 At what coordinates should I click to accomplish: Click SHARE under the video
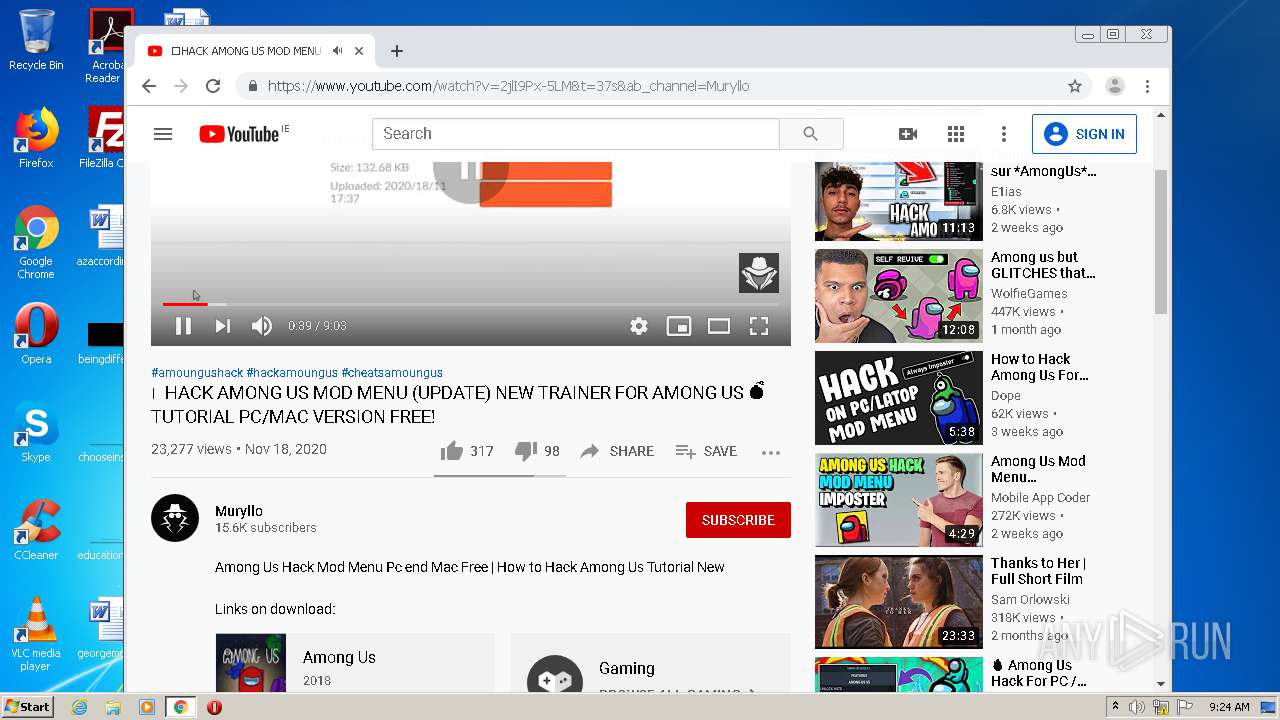(x=617, y=451)
